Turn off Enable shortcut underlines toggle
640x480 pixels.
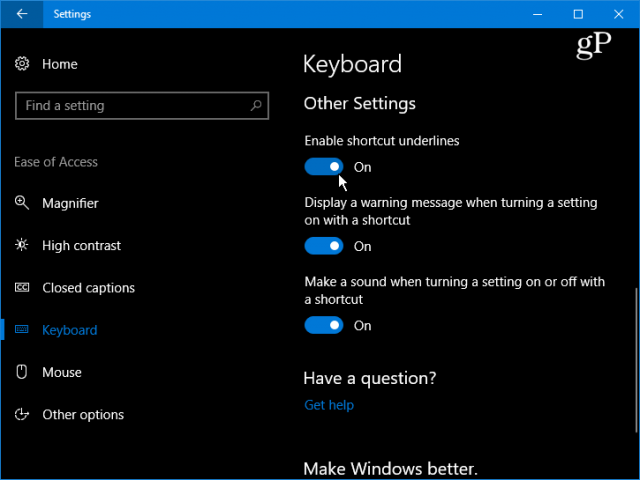click(x=324, y=167)
